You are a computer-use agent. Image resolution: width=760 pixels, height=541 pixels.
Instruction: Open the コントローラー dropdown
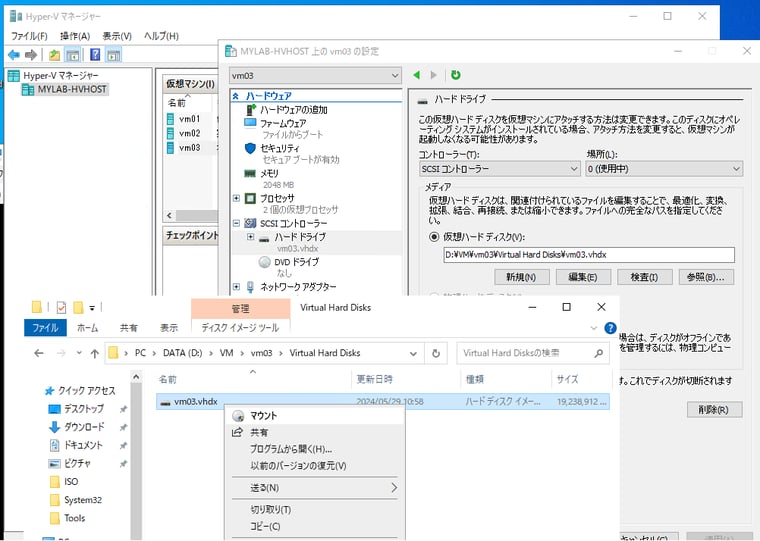(499, 169)
